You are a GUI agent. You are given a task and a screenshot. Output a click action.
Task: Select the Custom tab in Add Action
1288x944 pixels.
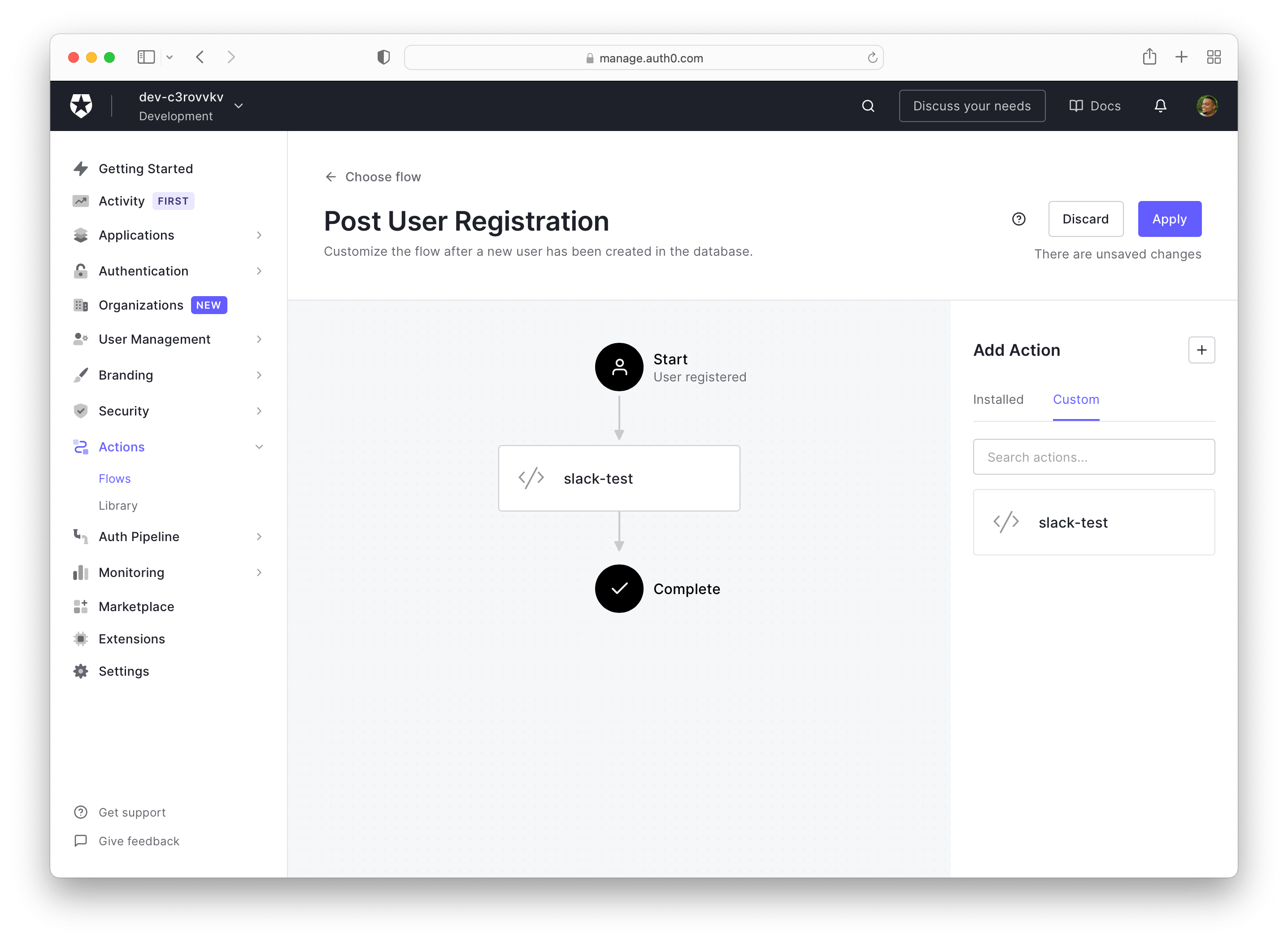click(x=1075, y=399)
